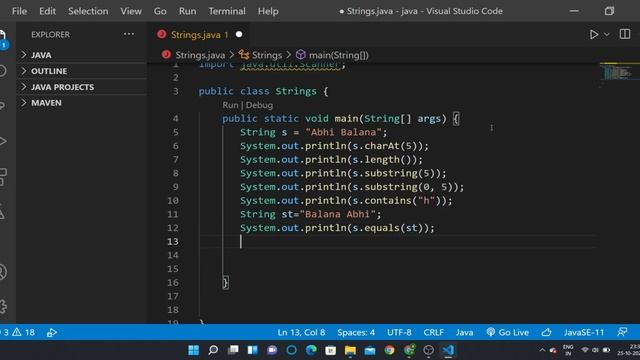Screen dimensions: 640x360
Task: Open the Teams Chat taskbar icon
Action: (272, 350)
